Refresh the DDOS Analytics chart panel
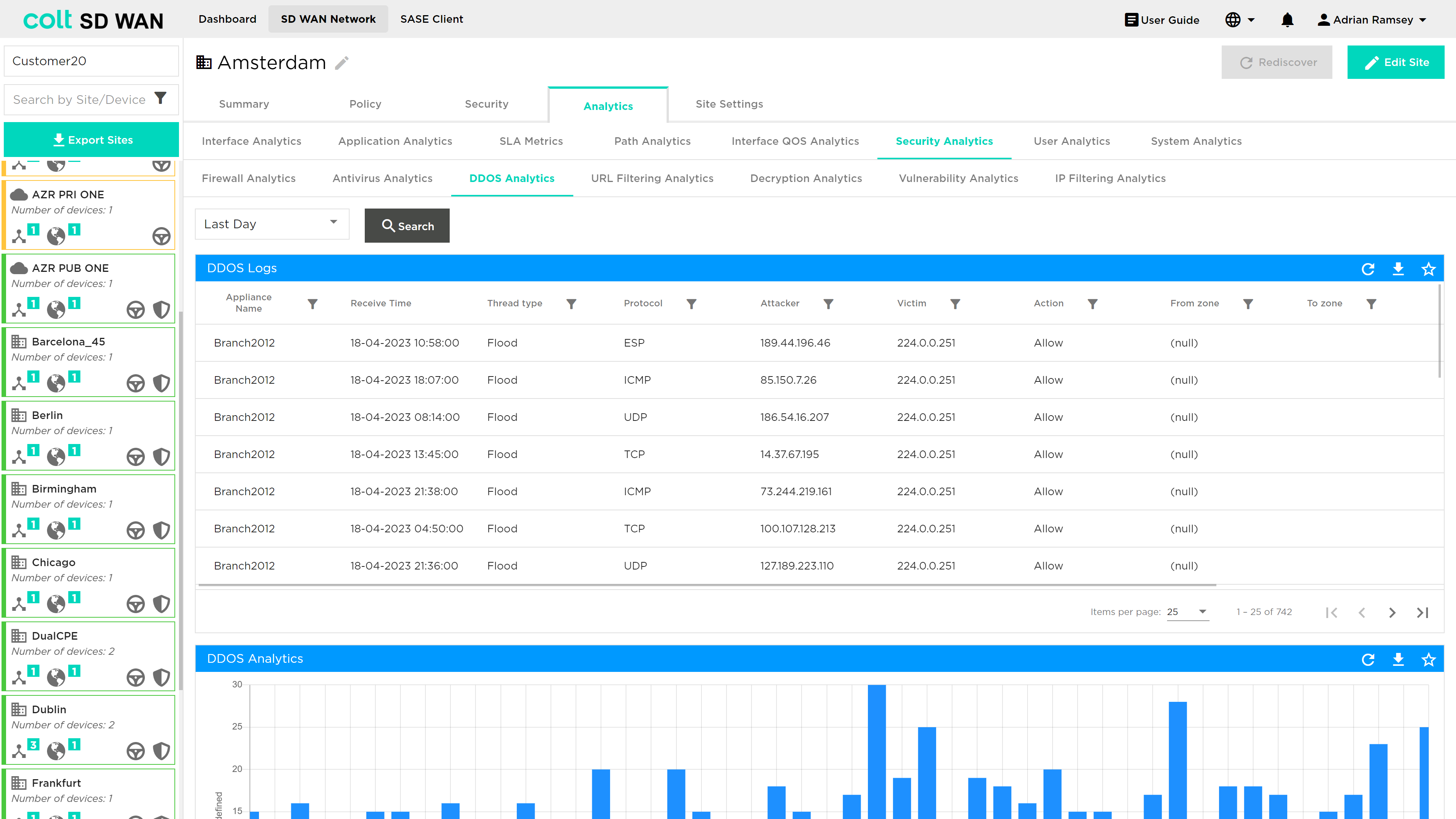The width and height of the screenshot is (1456, 819). [x=1368, y=659]
